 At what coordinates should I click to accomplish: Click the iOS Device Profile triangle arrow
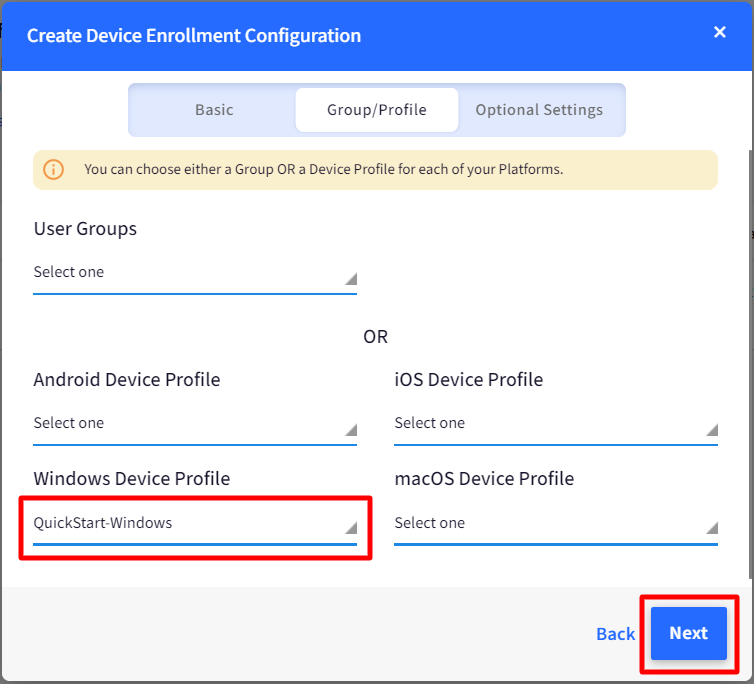pos(711,430)
